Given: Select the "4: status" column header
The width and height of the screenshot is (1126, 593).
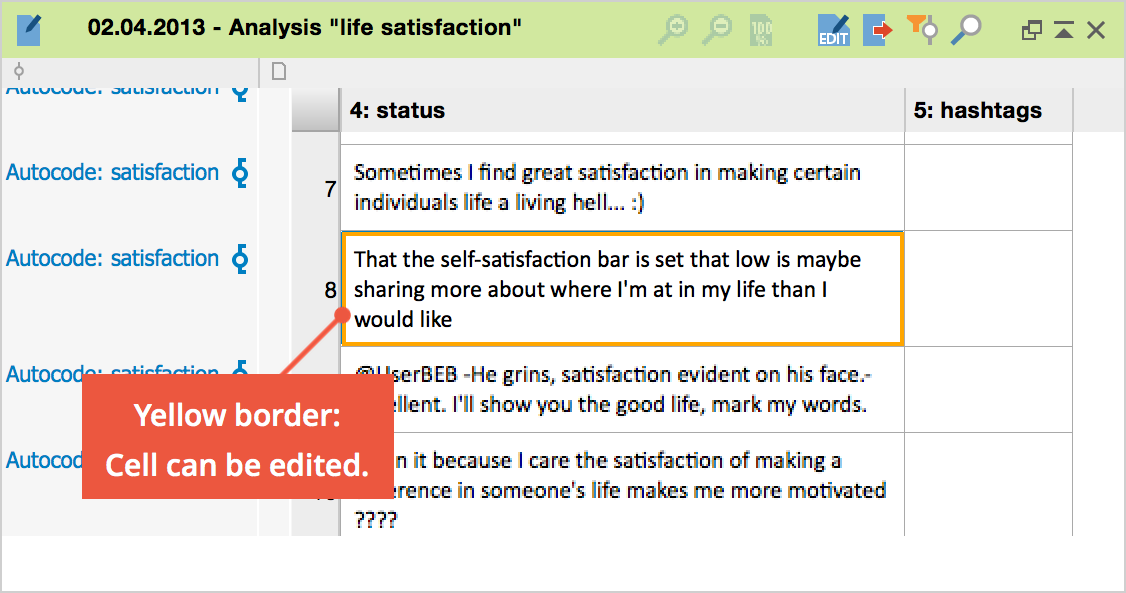Looking at the screenshot, I should point(620,111).
